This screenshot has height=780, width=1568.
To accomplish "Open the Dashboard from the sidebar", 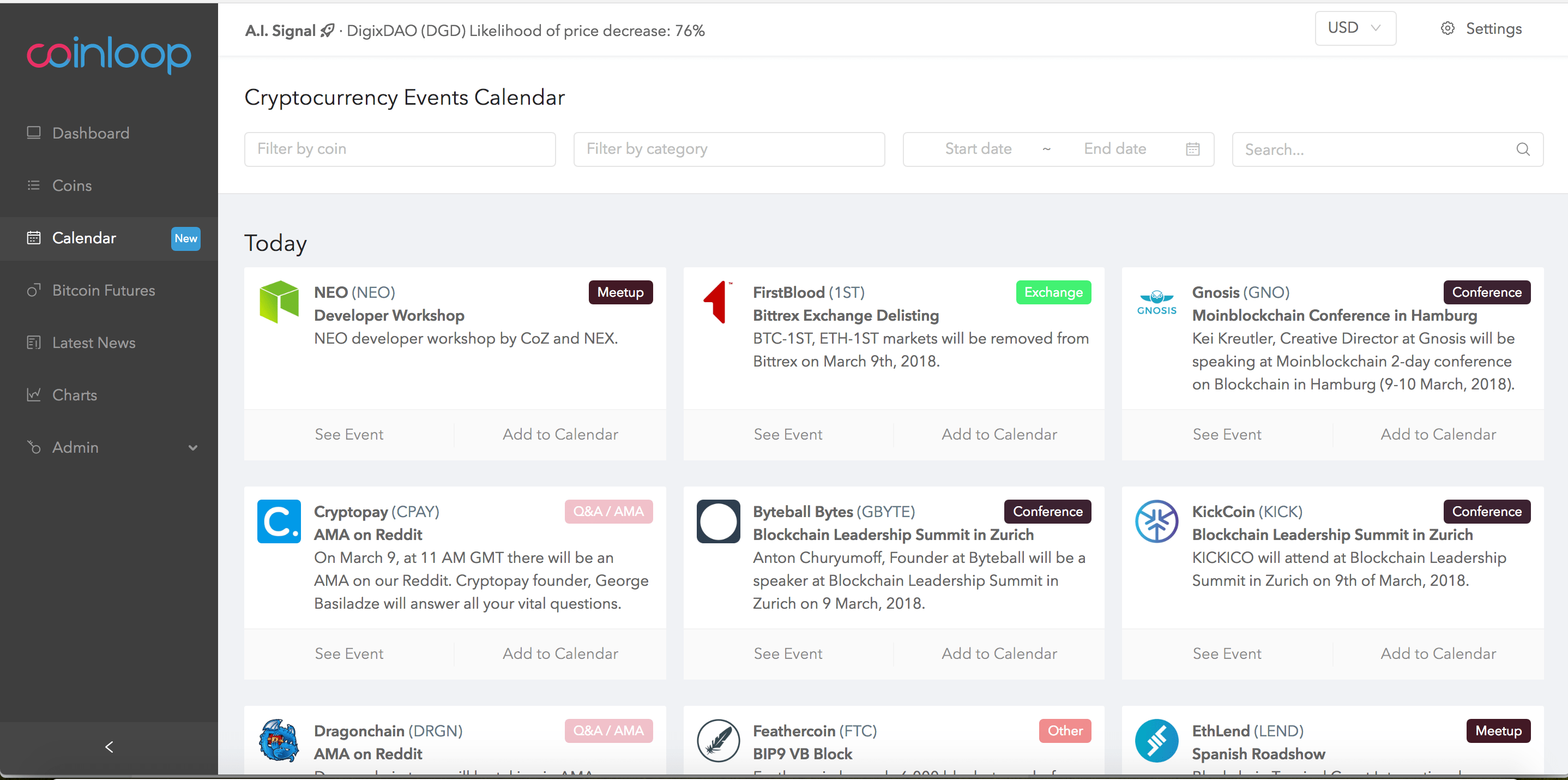I will click(90, 133).
